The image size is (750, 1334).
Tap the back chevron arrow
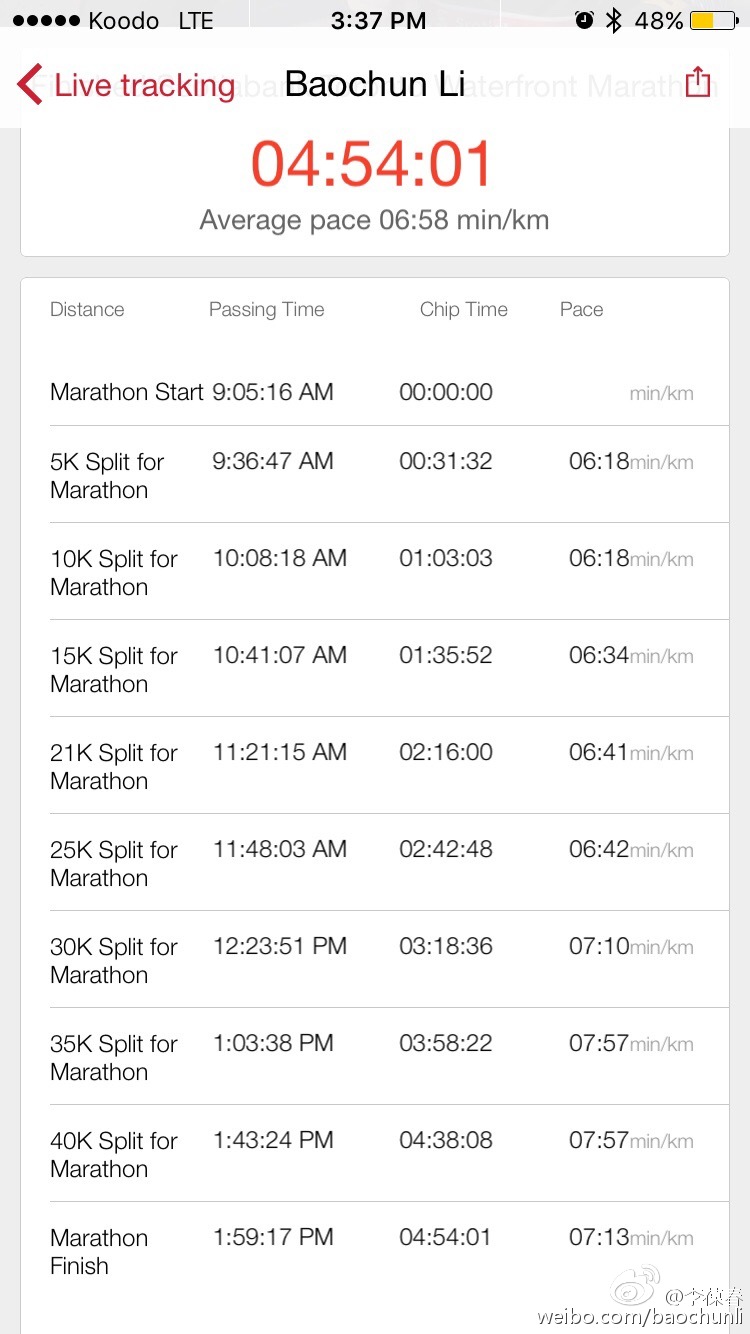[x=30, y=85]
